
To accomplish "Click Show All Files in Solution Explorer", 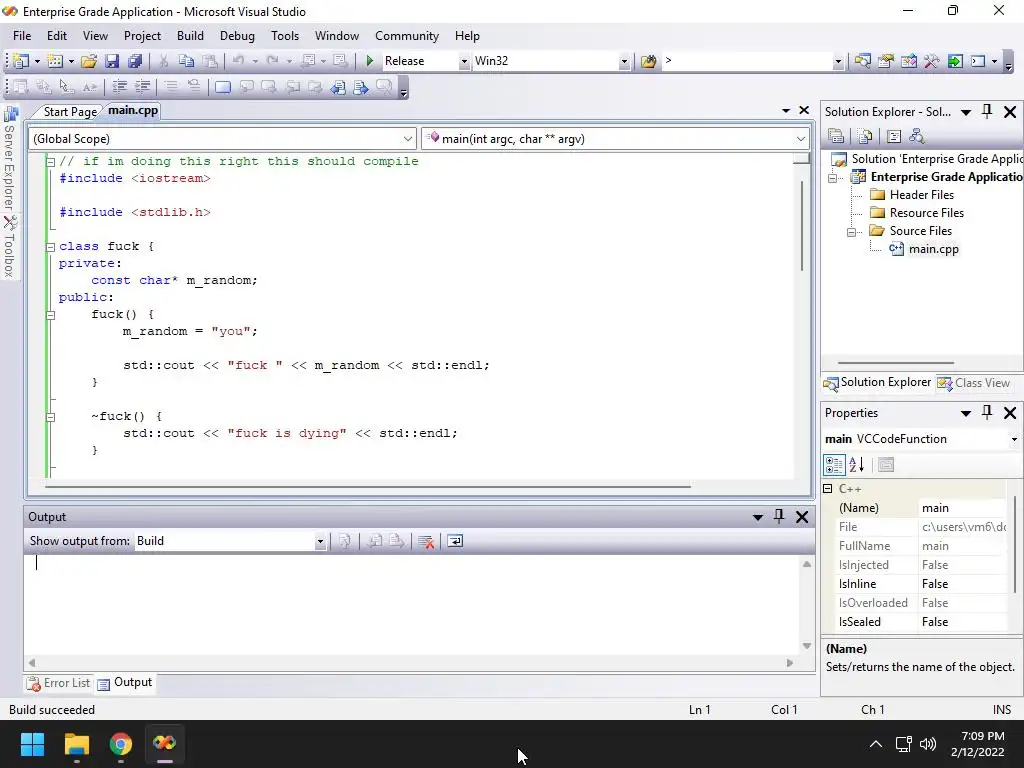I will 865,136.
